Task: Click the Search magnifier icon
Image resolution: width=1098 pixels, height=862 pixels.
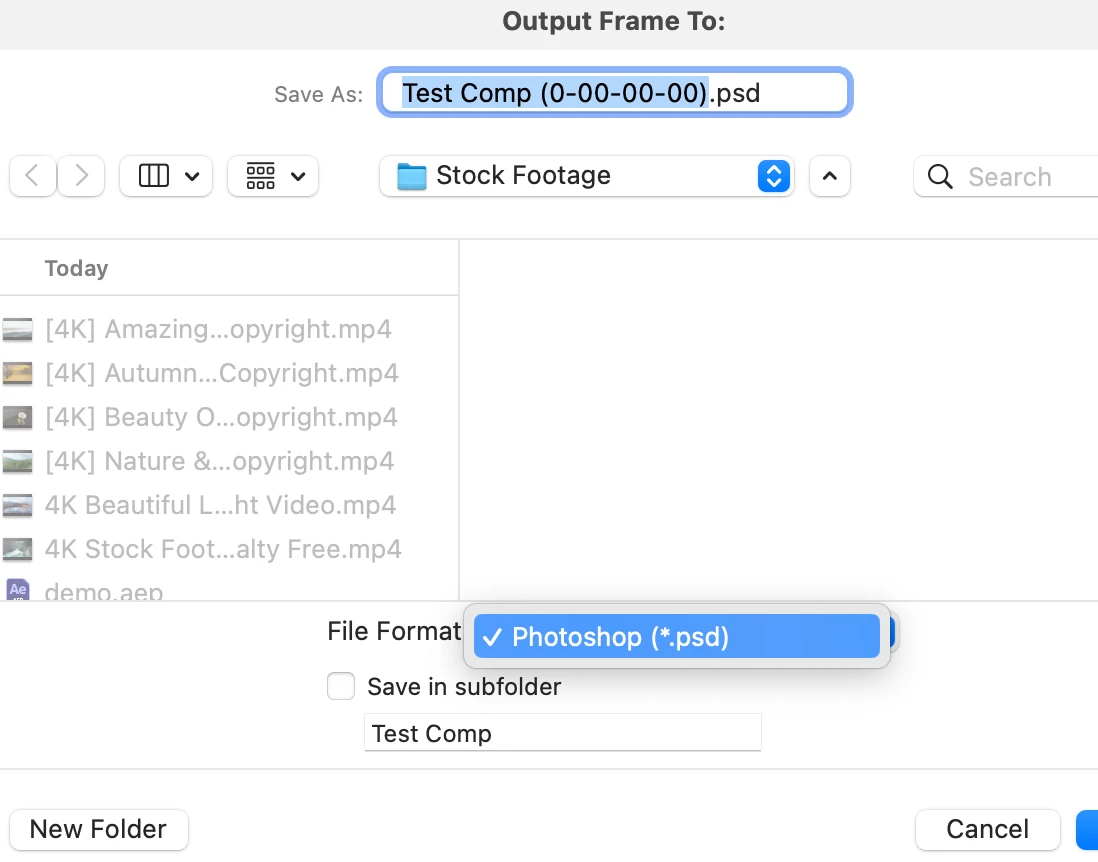Action: [x=940, y=177]
